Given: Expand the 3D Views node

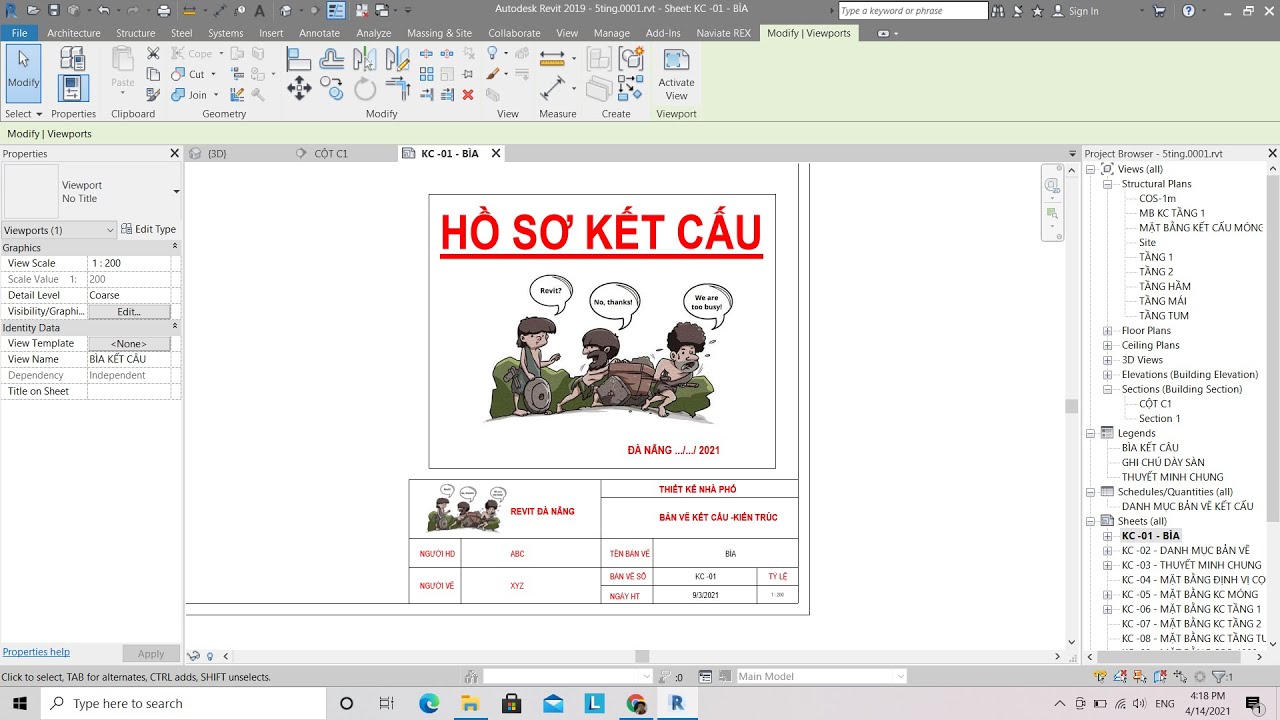Looking at the screenshot, I should pyautogui.click(x=1107, y=360).
